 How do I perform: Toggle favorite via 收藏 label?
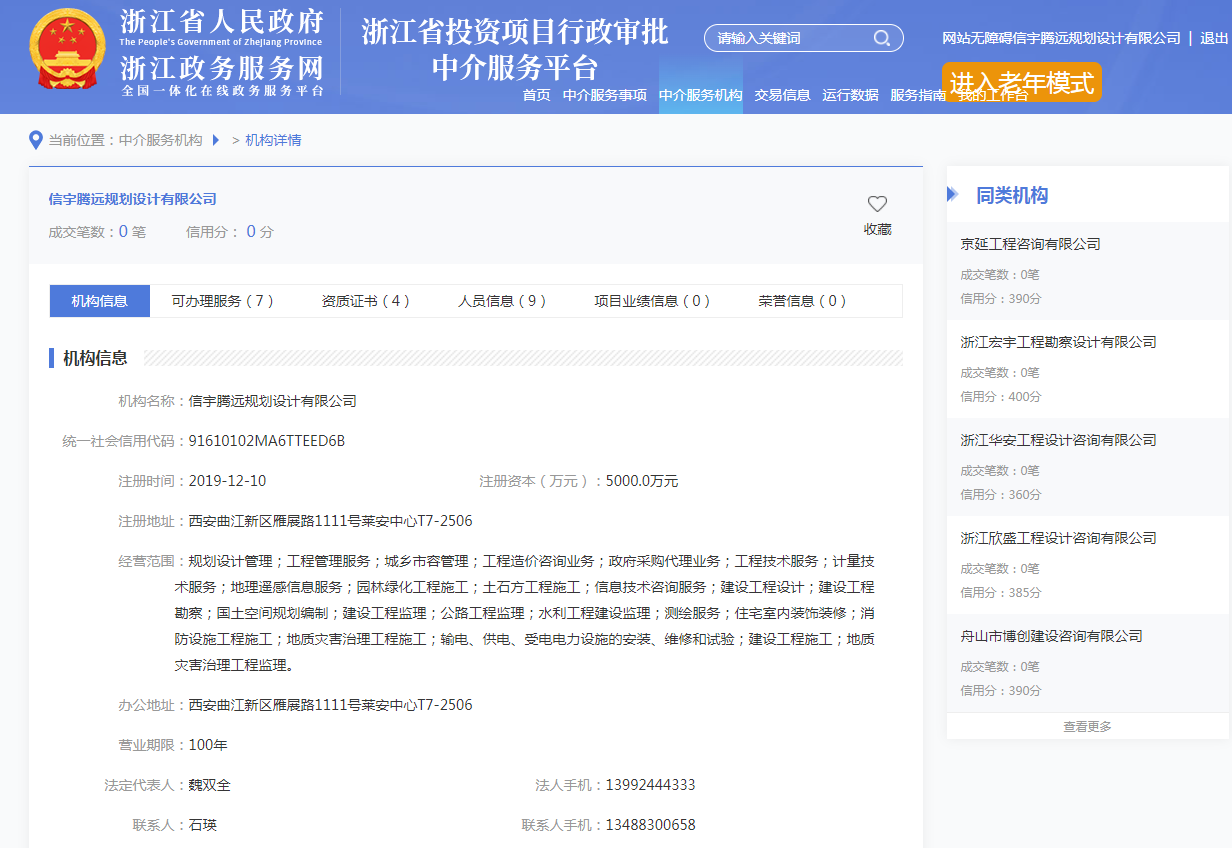(x=877, y=228)
